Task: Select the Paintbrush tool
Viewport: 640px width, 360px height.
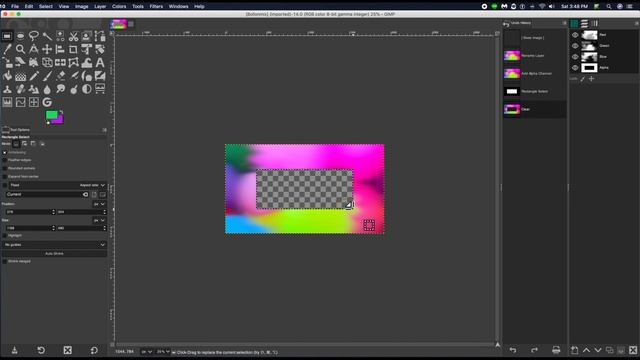Action: 47,76
